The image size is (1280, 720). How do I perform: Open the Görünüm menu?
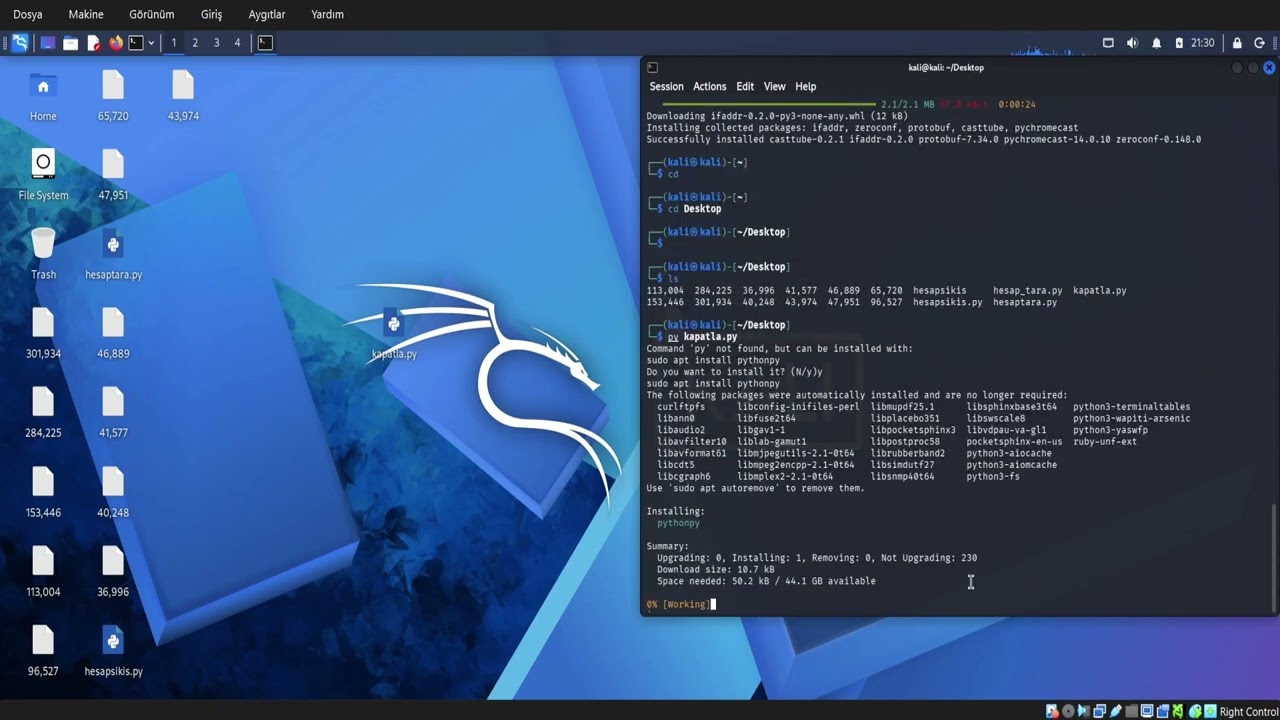tap(152, 14)
